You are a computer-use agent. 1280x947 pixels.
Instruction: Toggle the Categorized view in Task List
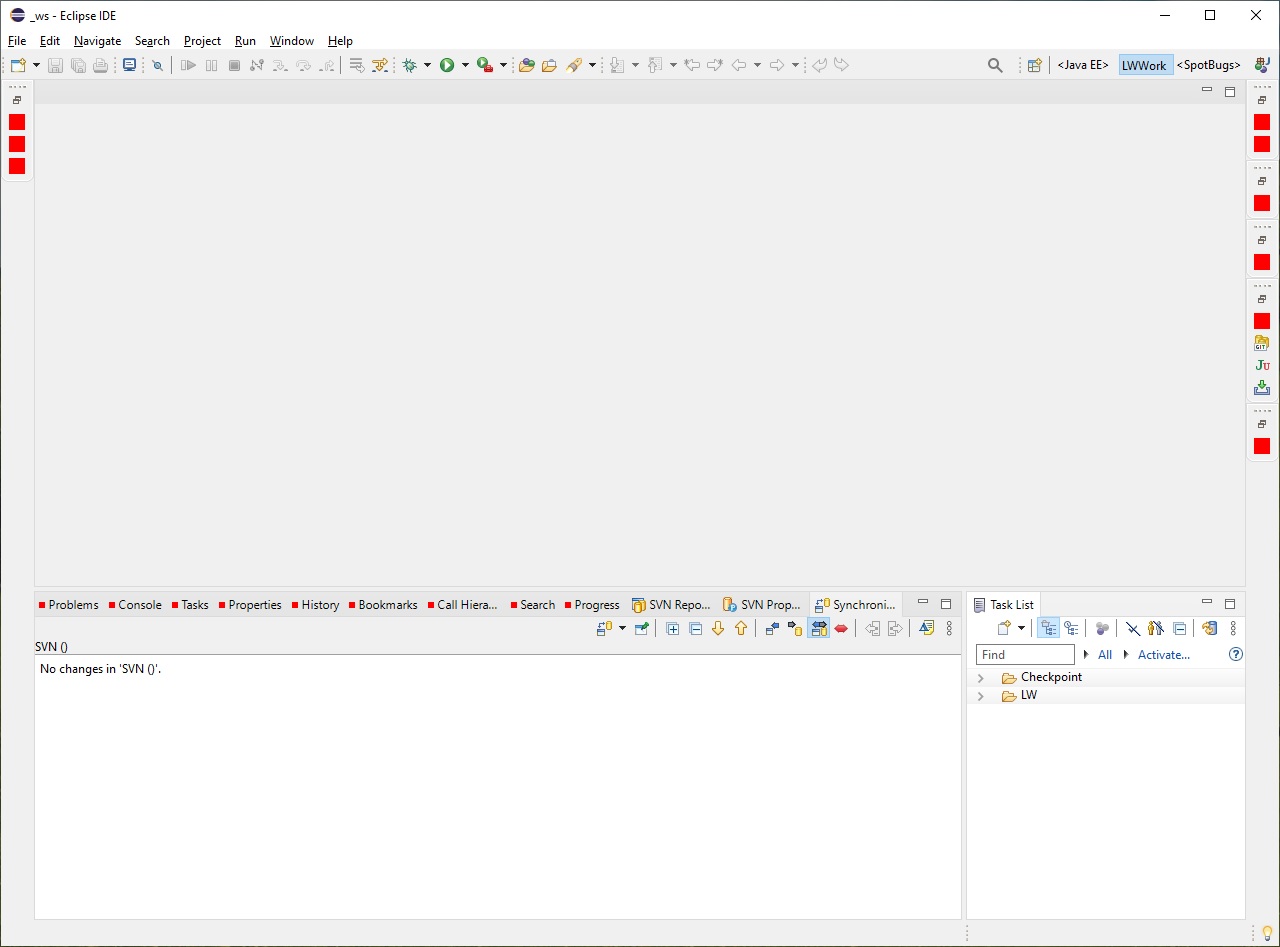(x=1048, y=629)
